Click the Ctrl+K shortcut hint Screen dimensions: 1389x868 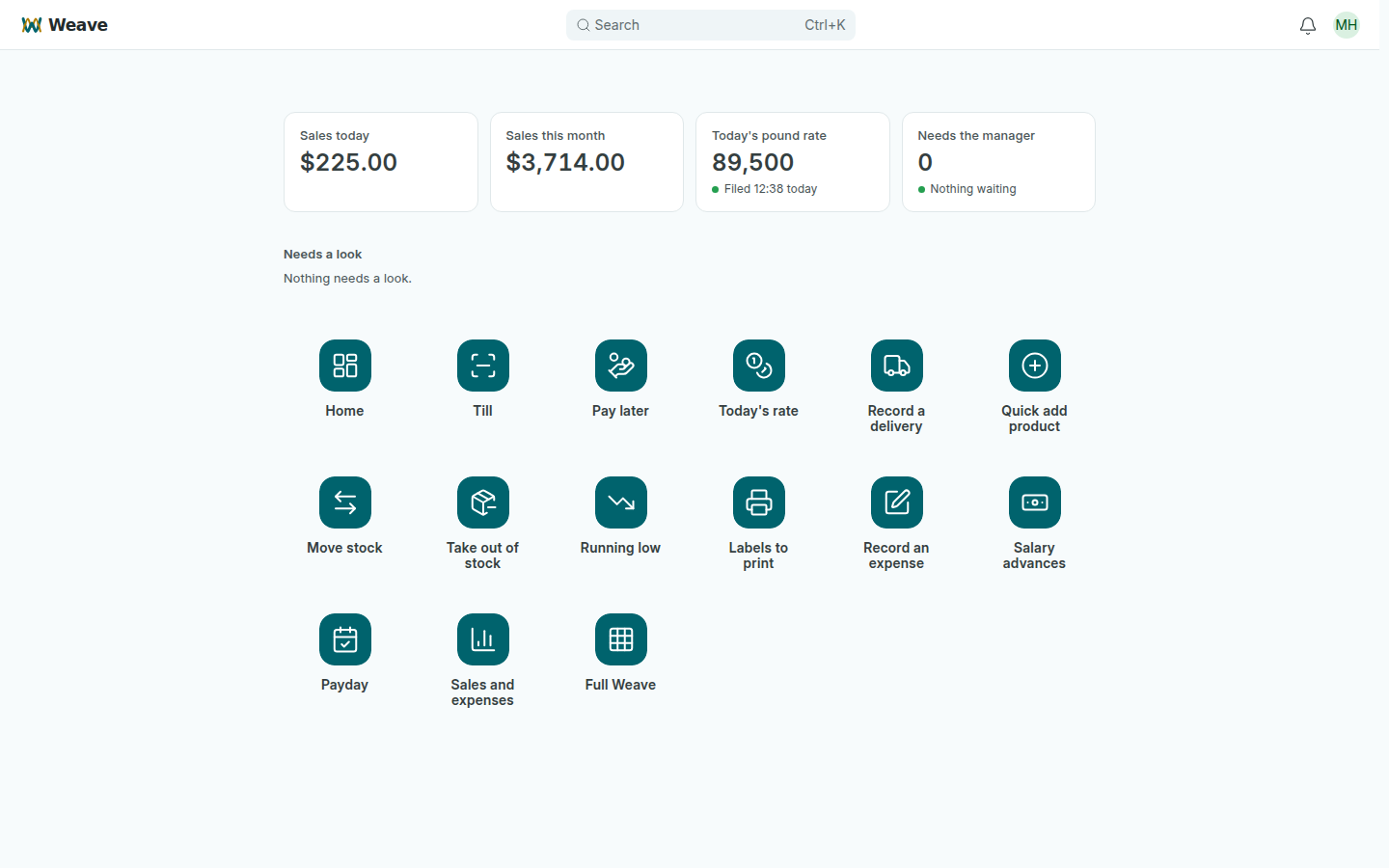tap(825, 25)
